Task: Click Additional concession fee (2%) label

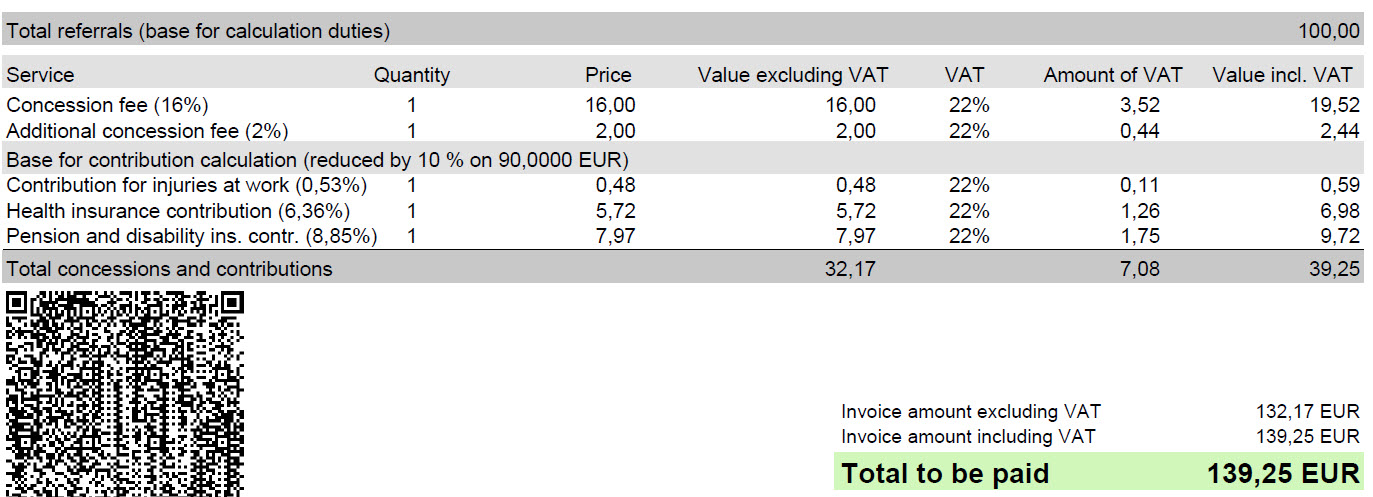Action: click(x=147, y=131)
